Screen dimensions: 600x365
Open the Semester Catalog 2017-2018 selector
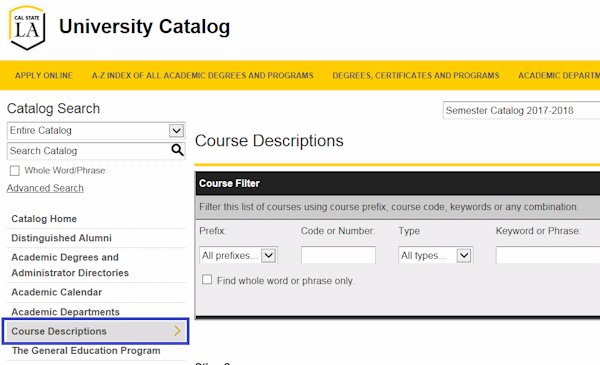(x=521, y=111)
